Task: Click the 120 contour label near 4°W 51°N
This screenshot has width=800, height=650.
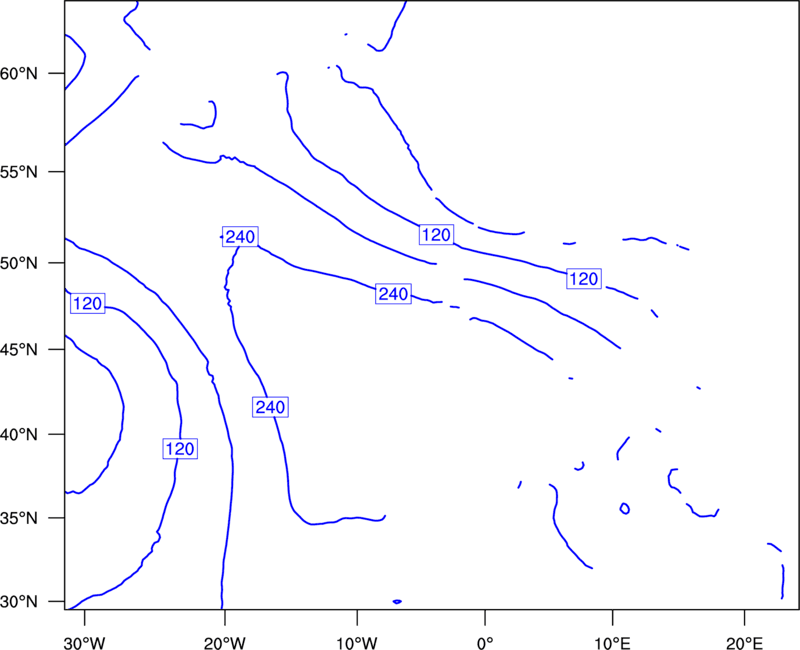Action: [437, 234]
